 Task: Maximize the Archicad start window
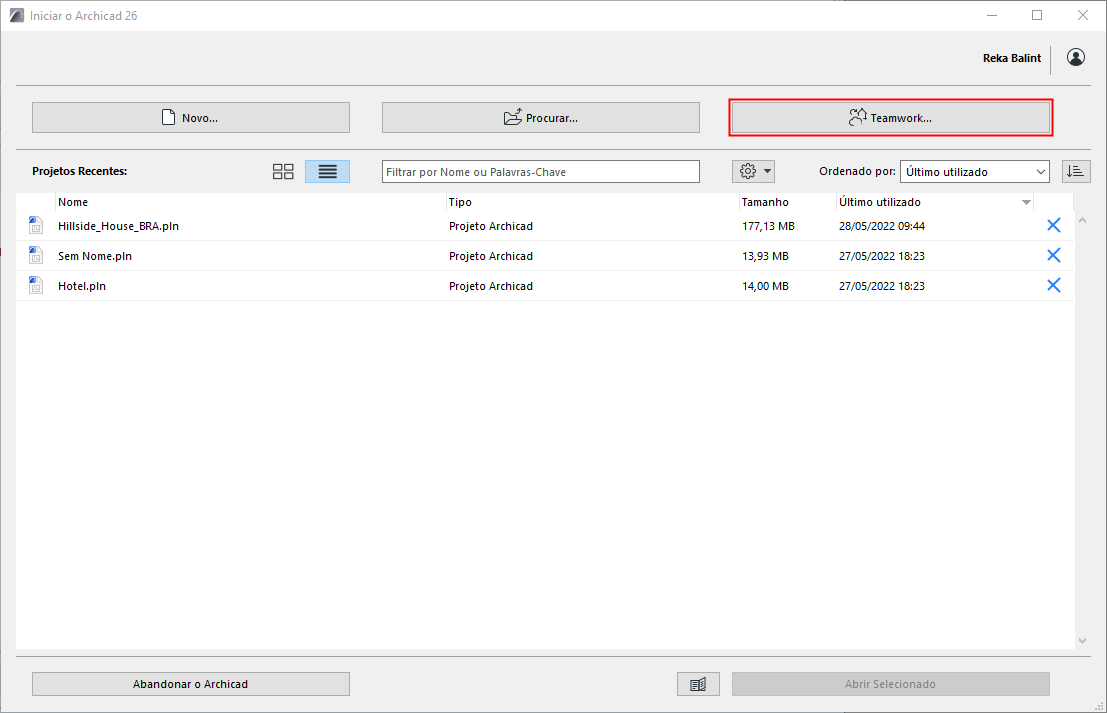[x=1036, y=15]
